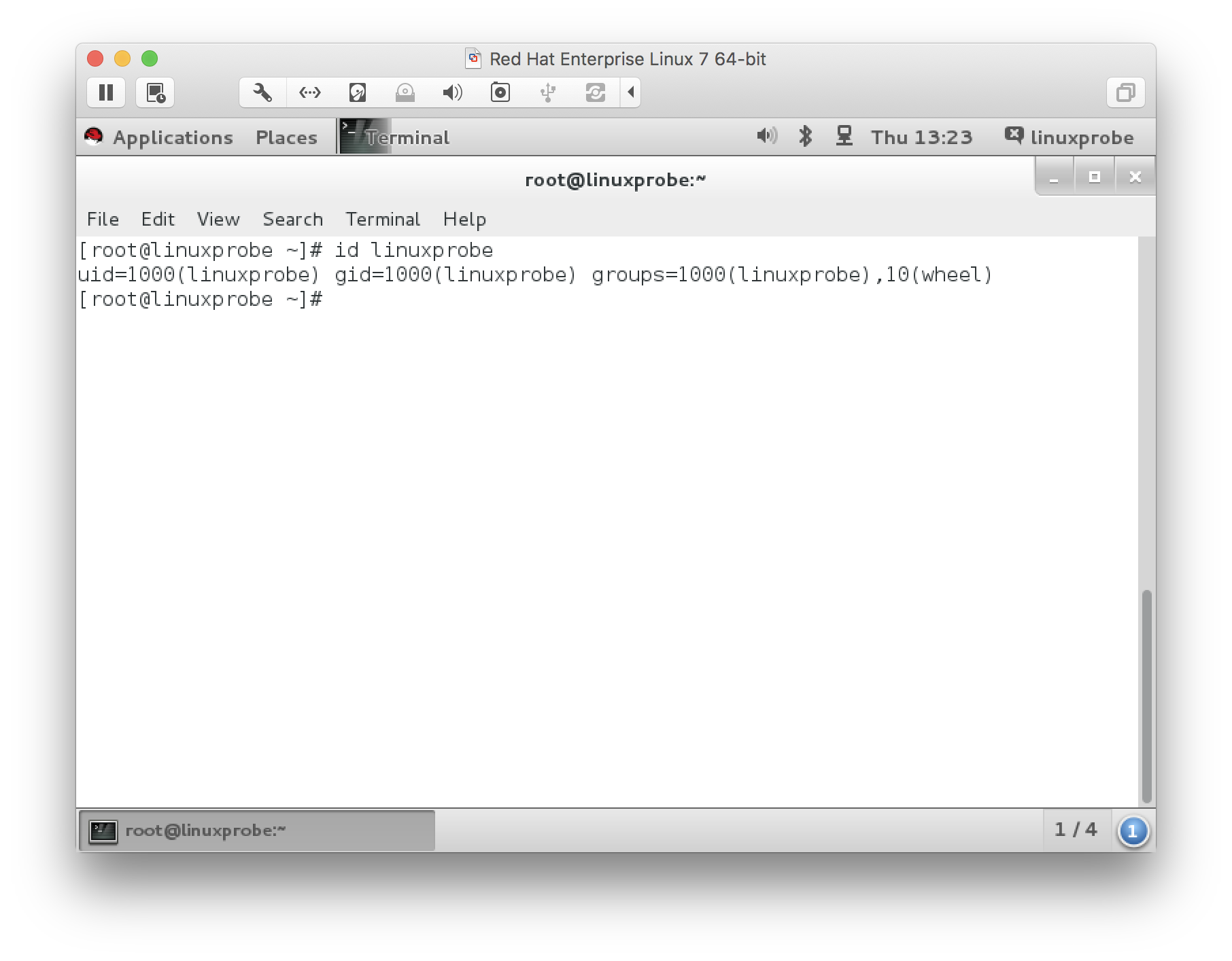Open the Thu 13:23 clock calendar
Viewport: 1232px width, 961px height.
(922, 137)
